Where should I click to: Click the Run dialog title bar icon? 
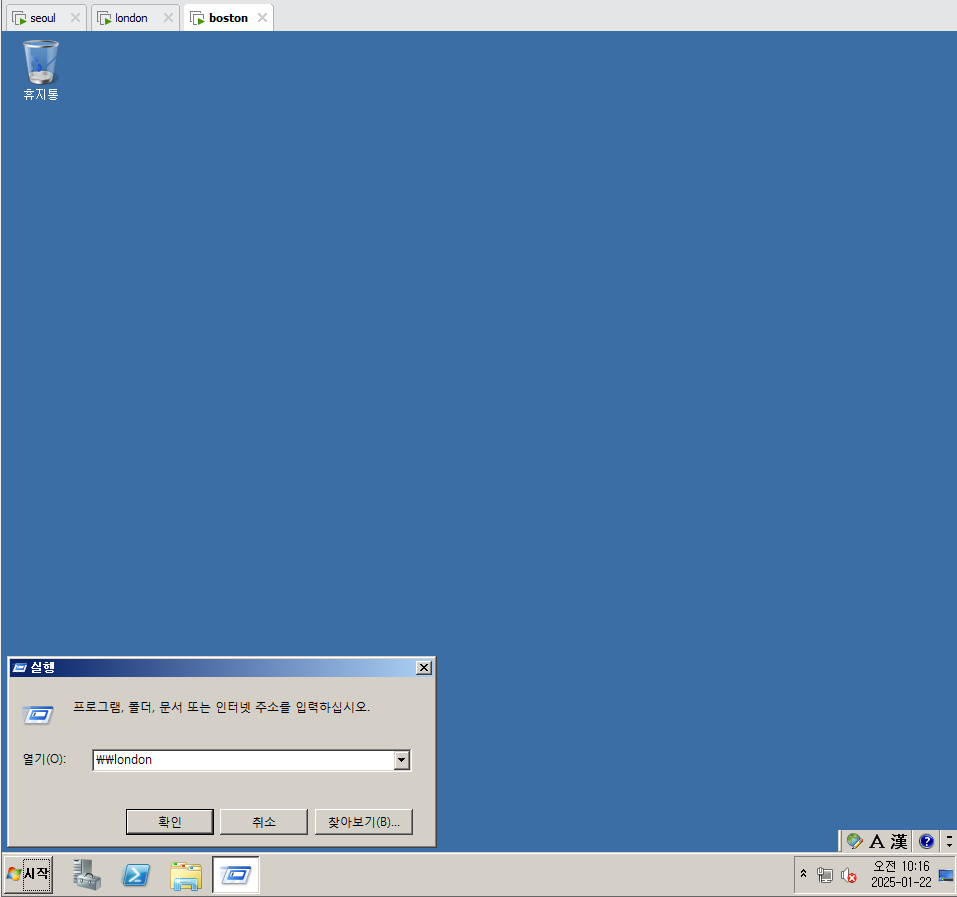pyautogui.click(x=20, y=668)
